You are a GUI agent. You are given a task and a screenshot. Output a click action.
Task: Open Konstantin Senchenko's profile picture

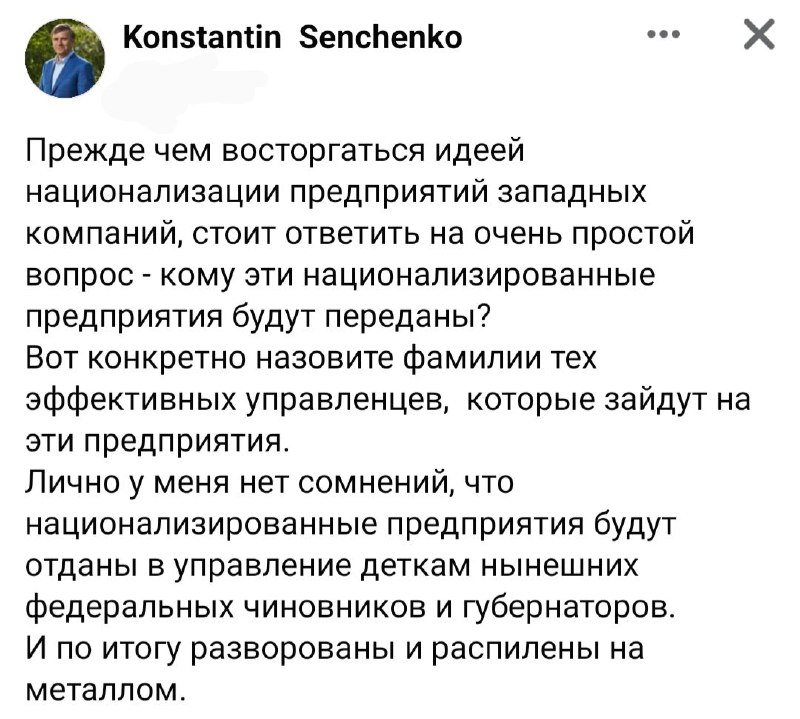[x=65, y=58]
